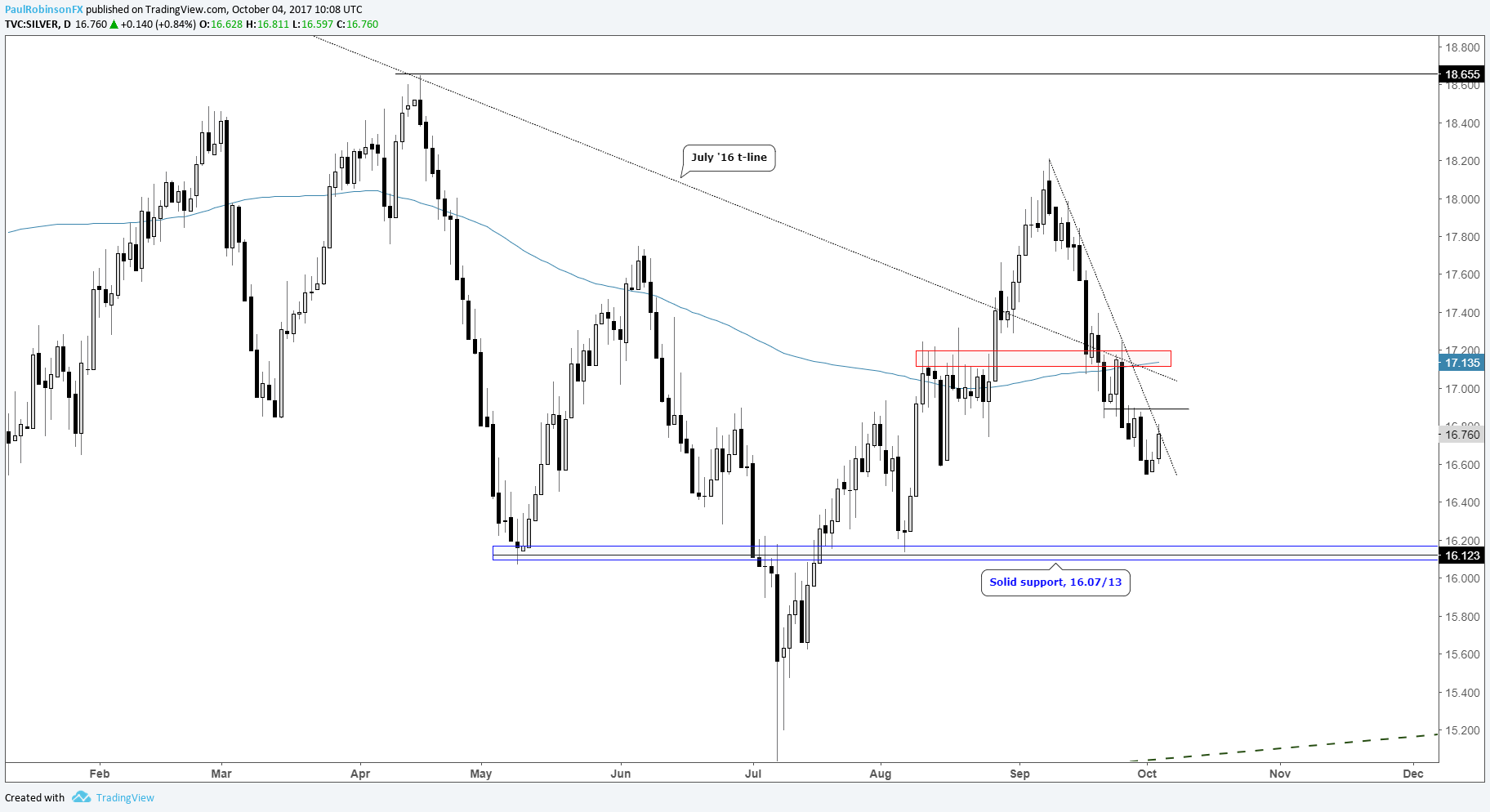The image size is (1490, 812).
Task: Click the 16.600 price scale value
Action: pos(1462,465)
